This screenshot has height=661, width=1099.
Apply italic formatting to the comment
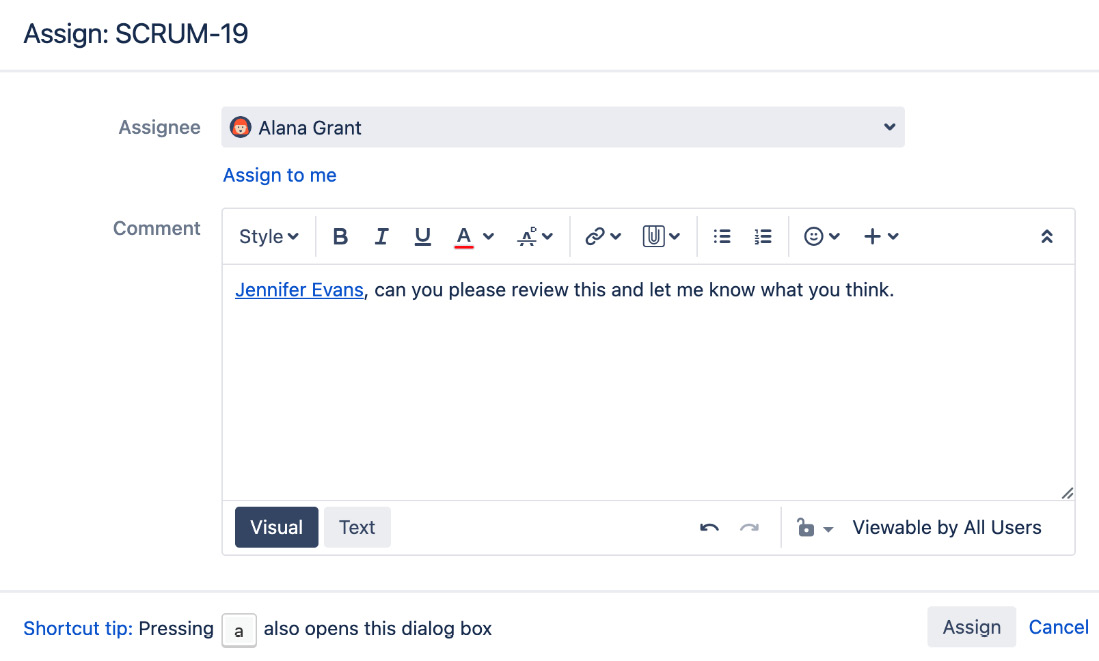(x=381, y=236)
